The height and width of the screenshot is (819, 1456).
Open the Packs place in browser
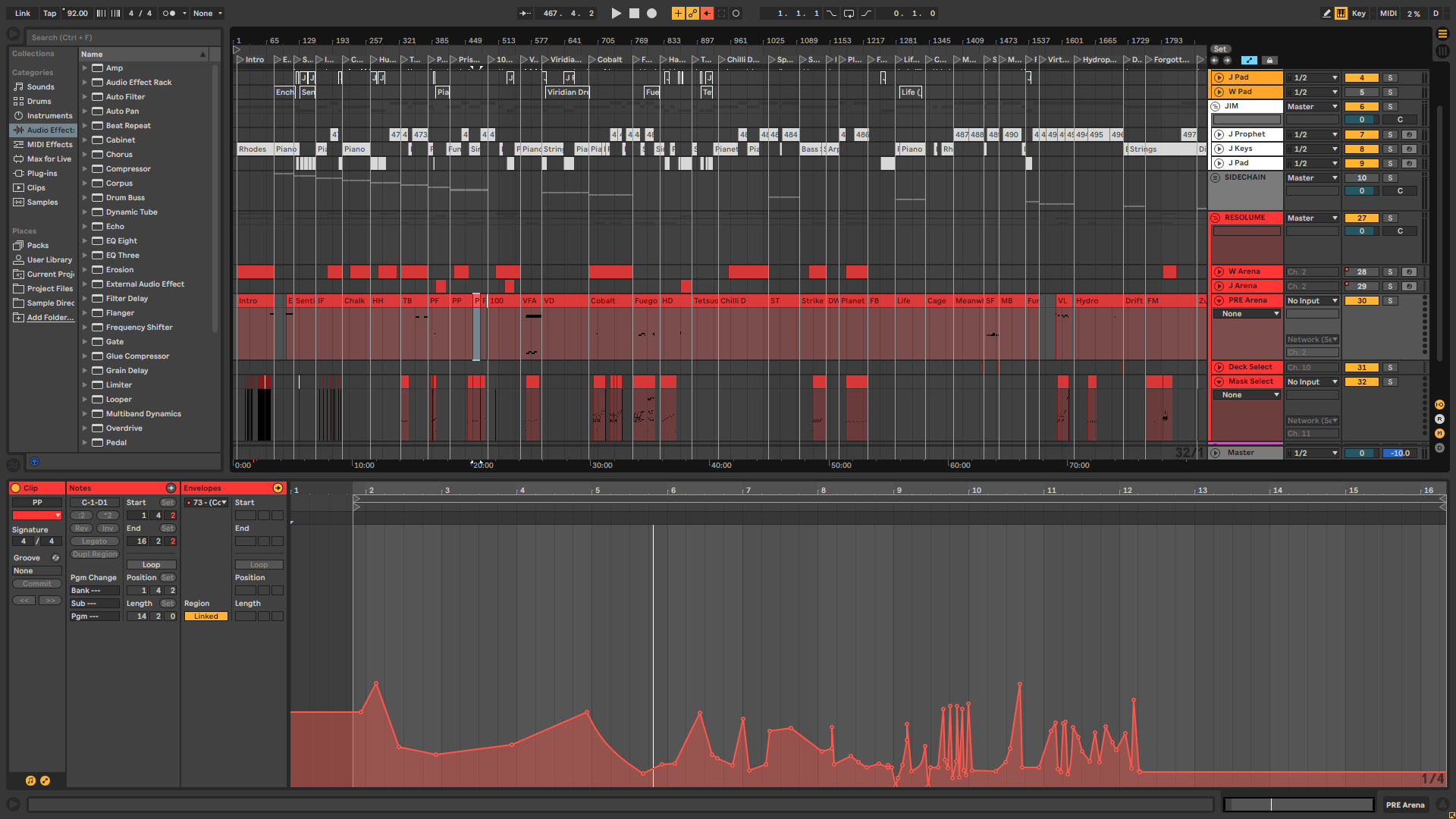pos(38,246)
